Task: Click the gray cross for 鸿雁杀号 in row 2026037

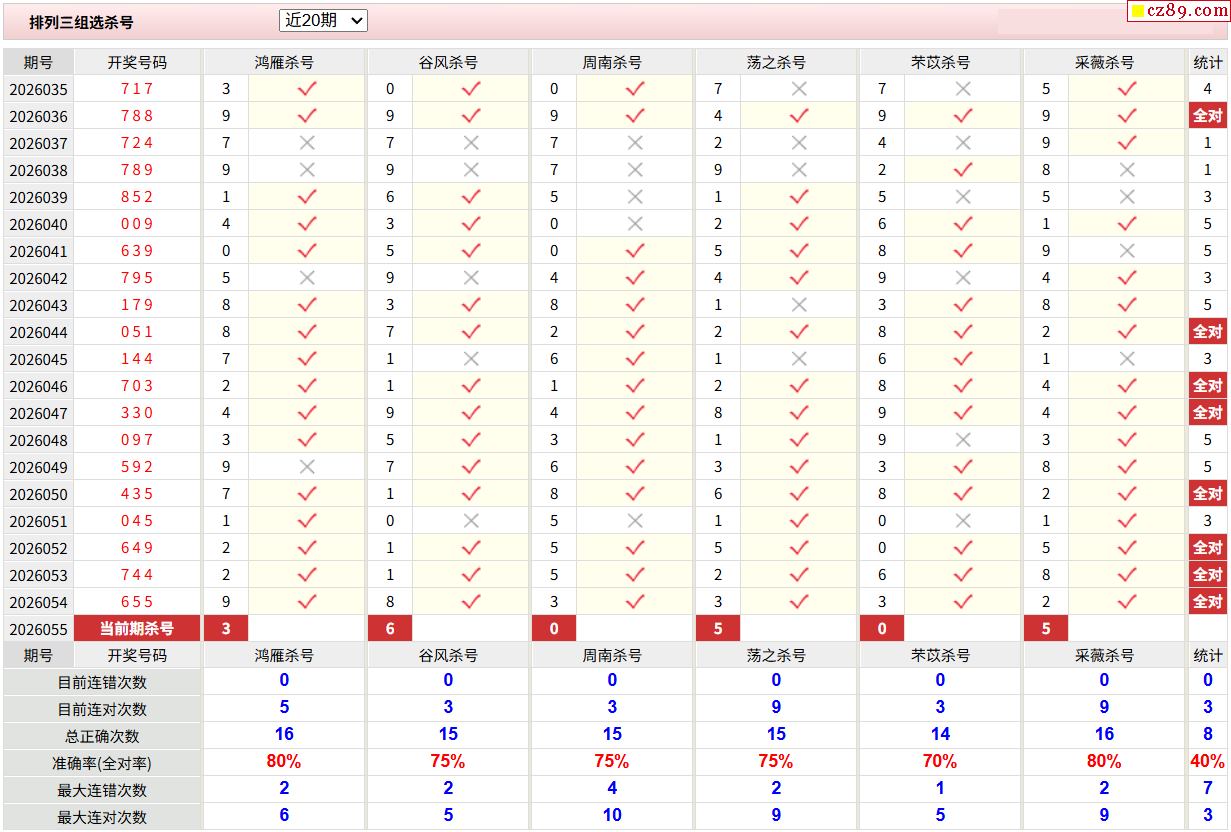Action: coord(307,143)
